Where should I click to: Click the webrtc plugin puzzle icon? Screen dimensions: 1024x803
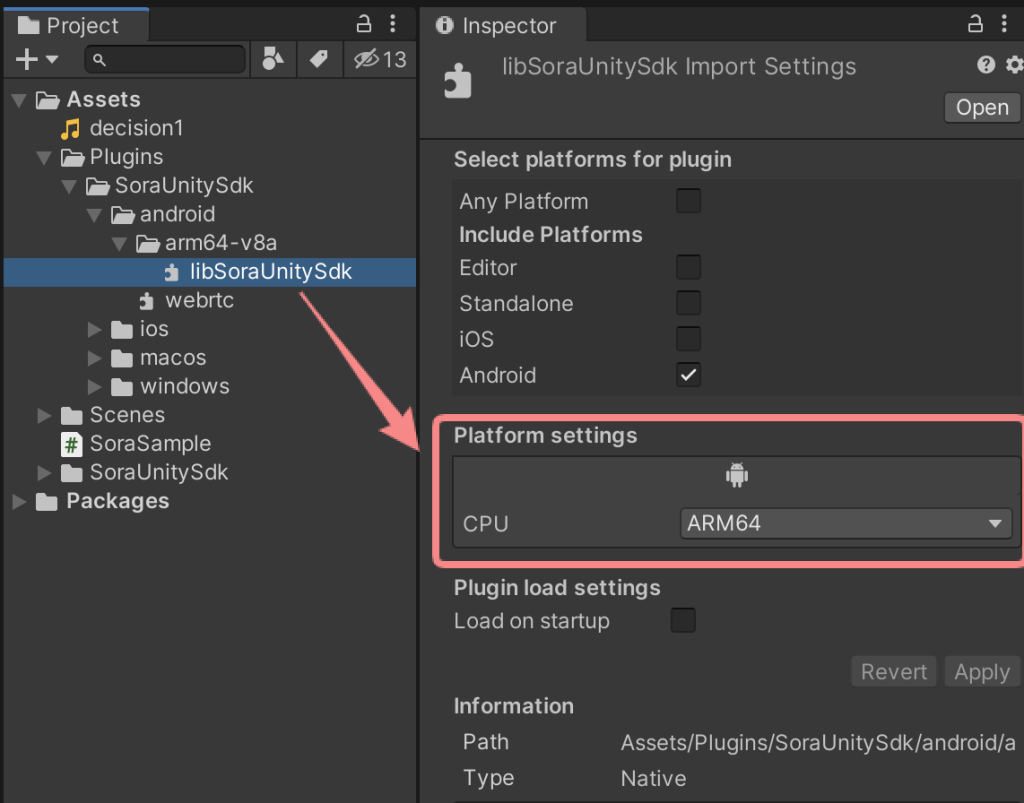(147, 301)
